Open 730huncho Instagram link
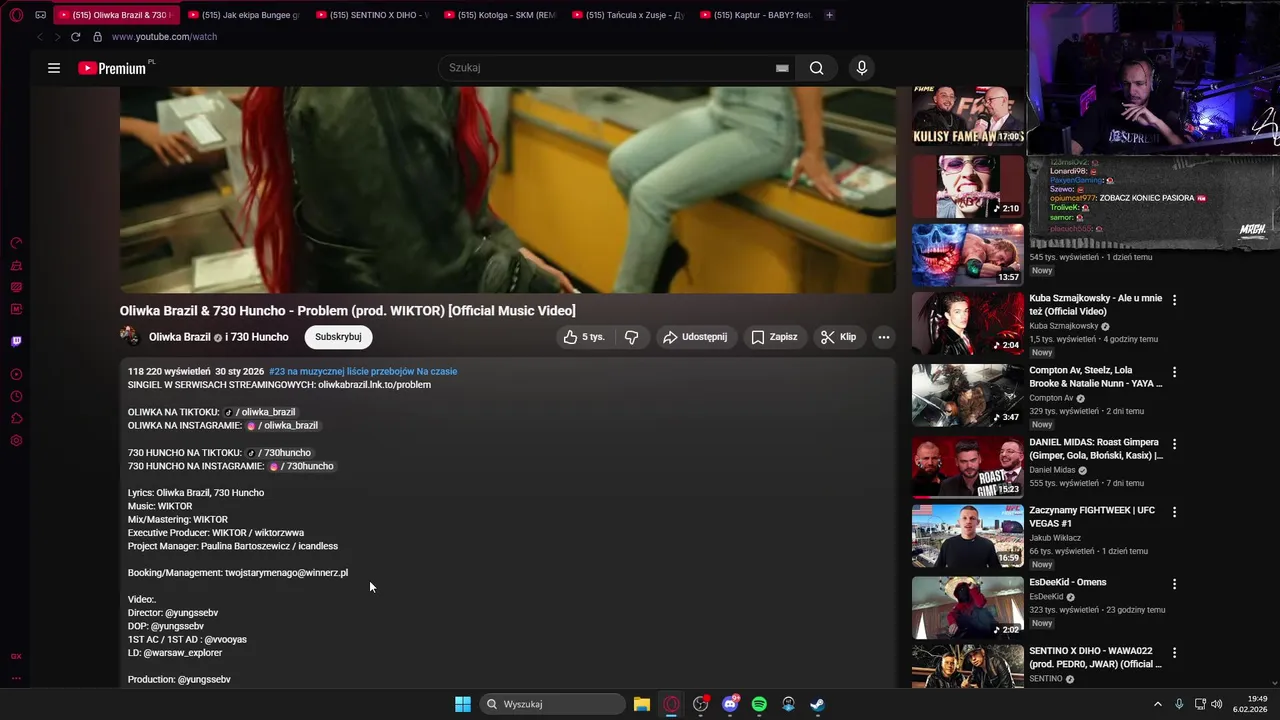 coord(301,466)
